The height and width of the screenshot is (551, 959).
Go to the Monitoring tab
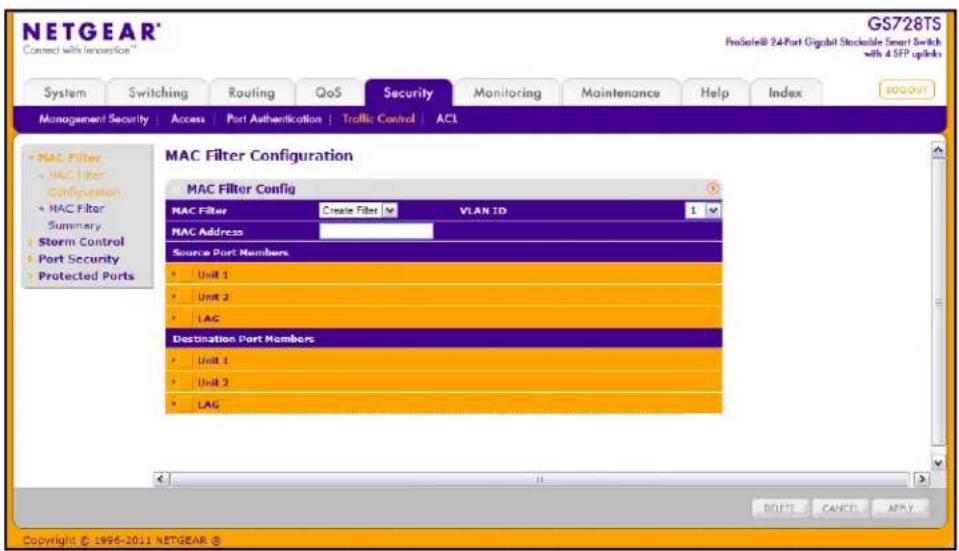(x=507, y=93)
